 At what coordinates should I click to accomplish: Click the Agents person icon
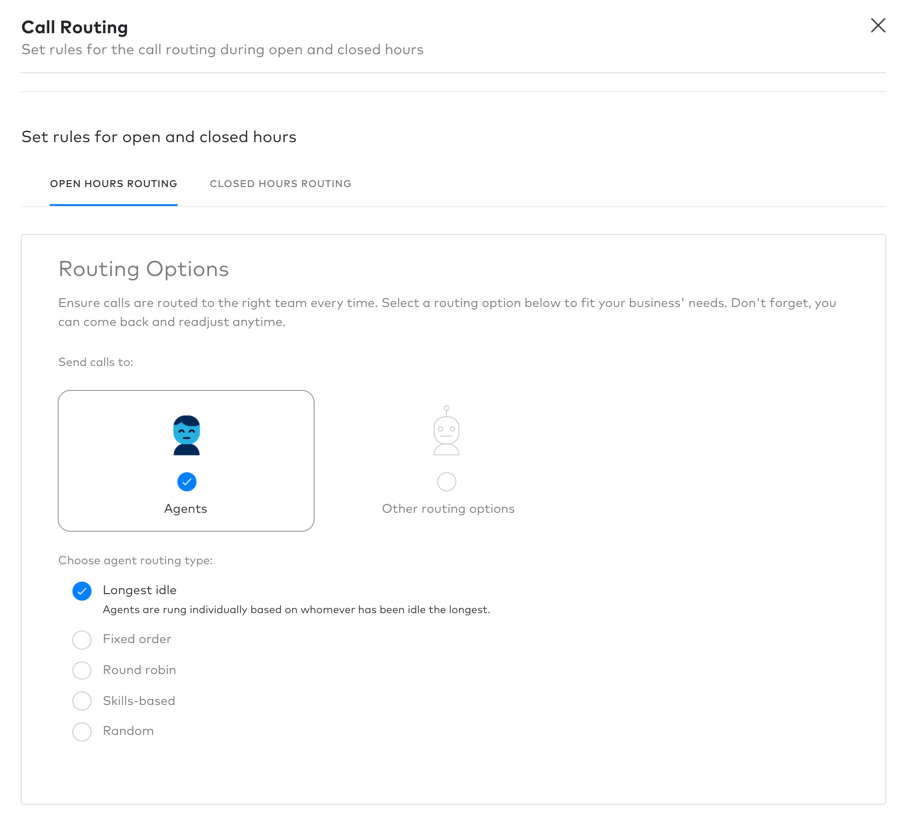pos(186,435)
